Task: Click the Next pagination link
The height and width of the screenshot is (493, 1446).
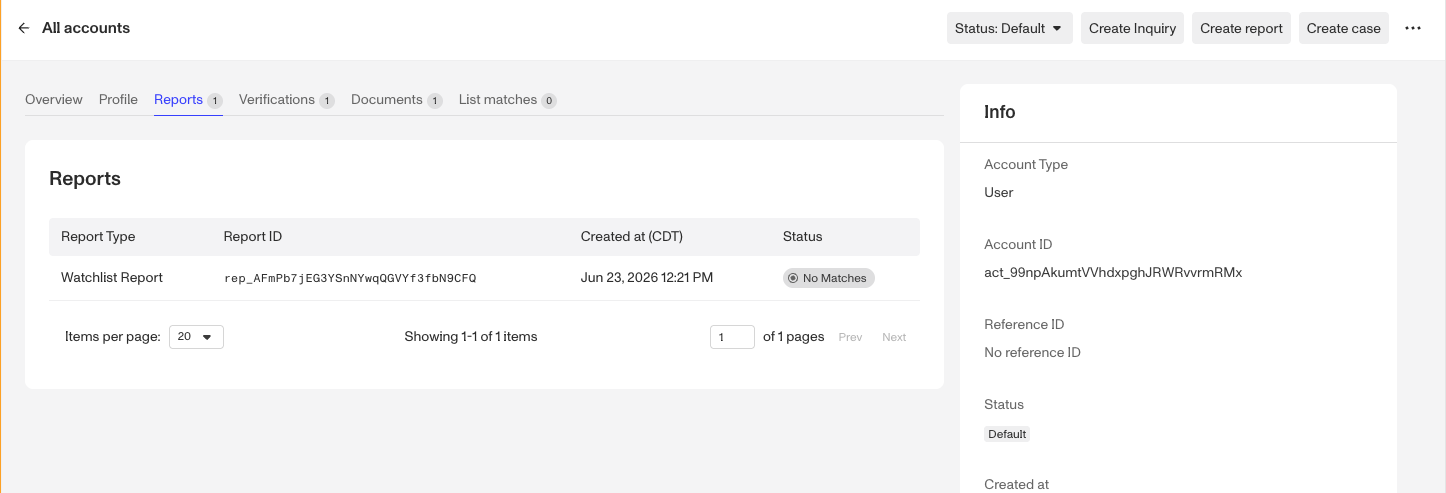Action: (894, 337)
